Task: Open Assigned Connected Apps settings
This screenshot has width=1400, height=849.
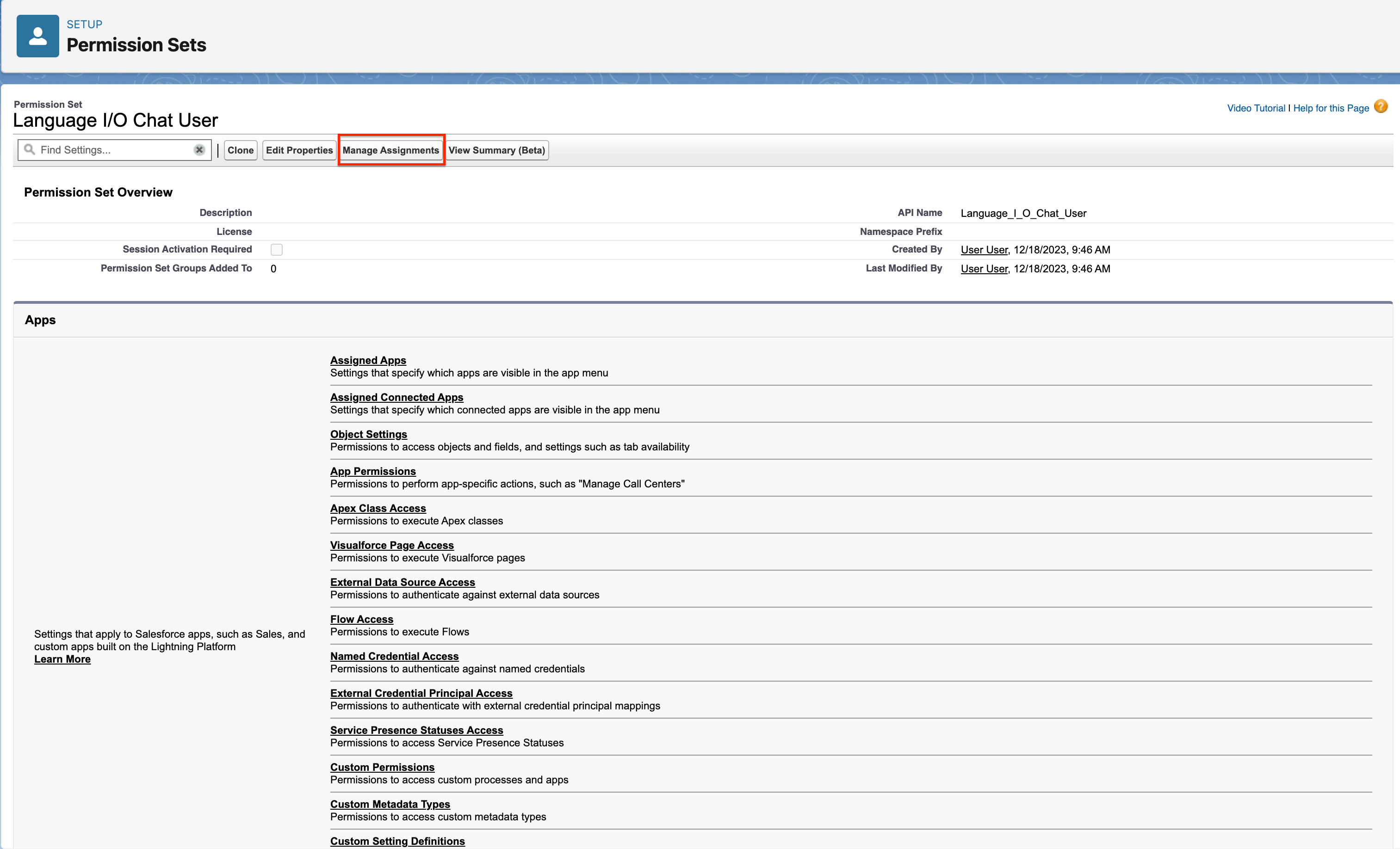Action: pos(396,397)
